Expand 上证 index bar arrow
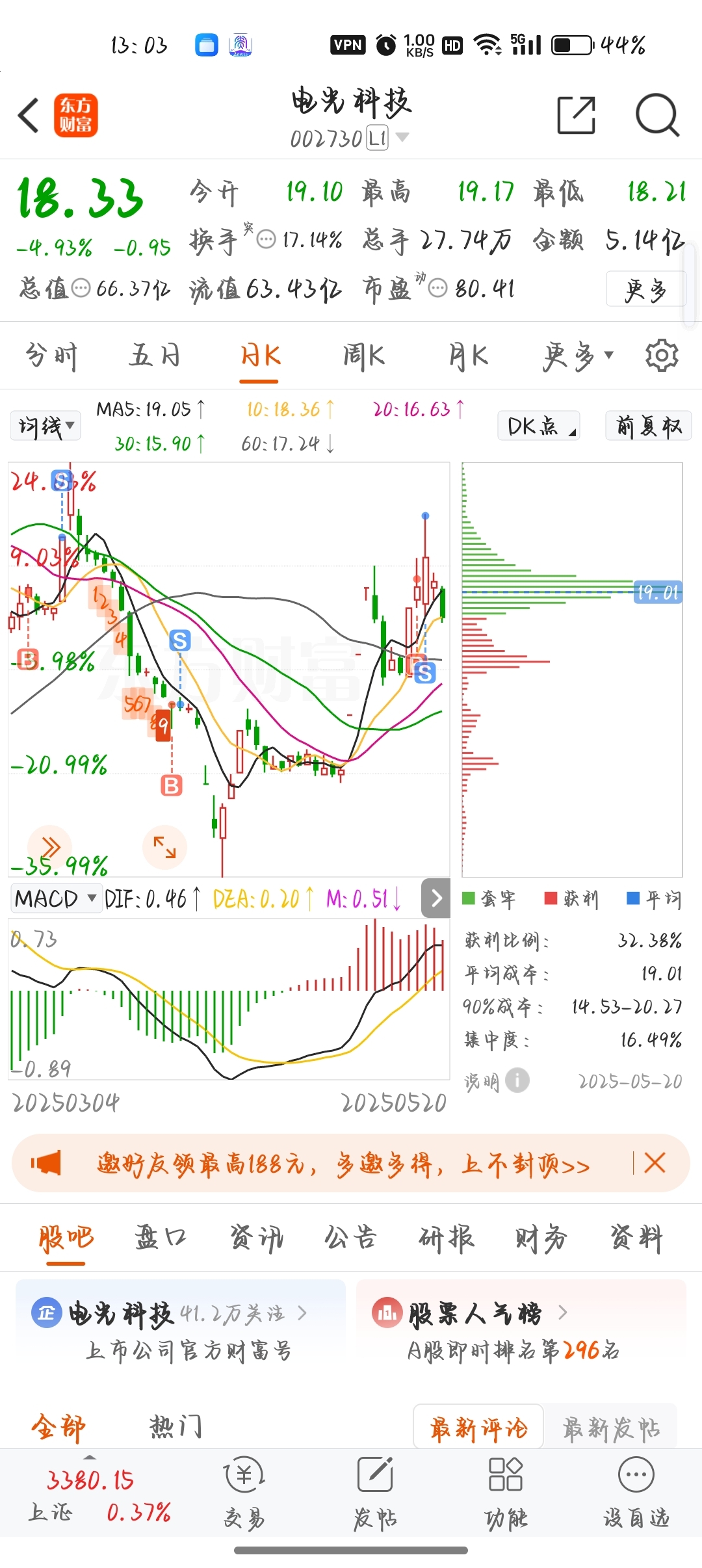 tap(90, 1457)
